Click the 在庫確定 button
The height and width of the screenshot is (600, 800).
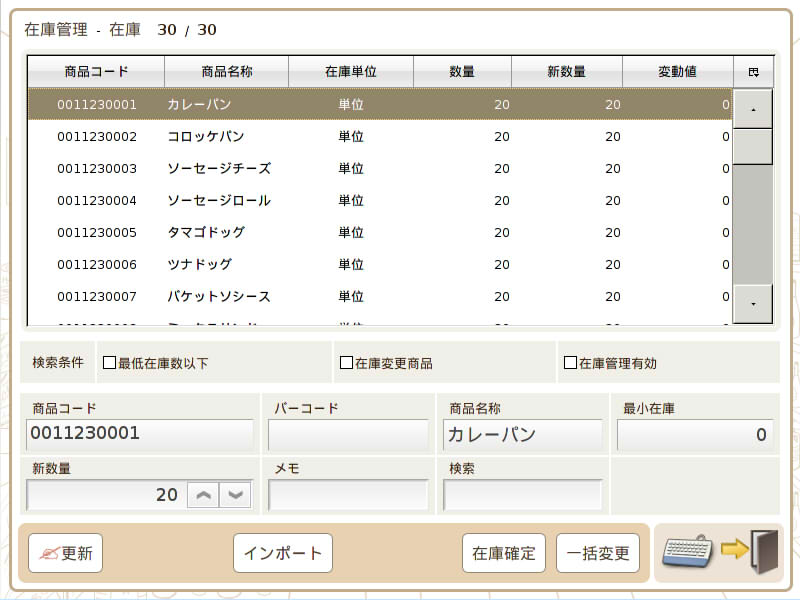click(504, 553)
